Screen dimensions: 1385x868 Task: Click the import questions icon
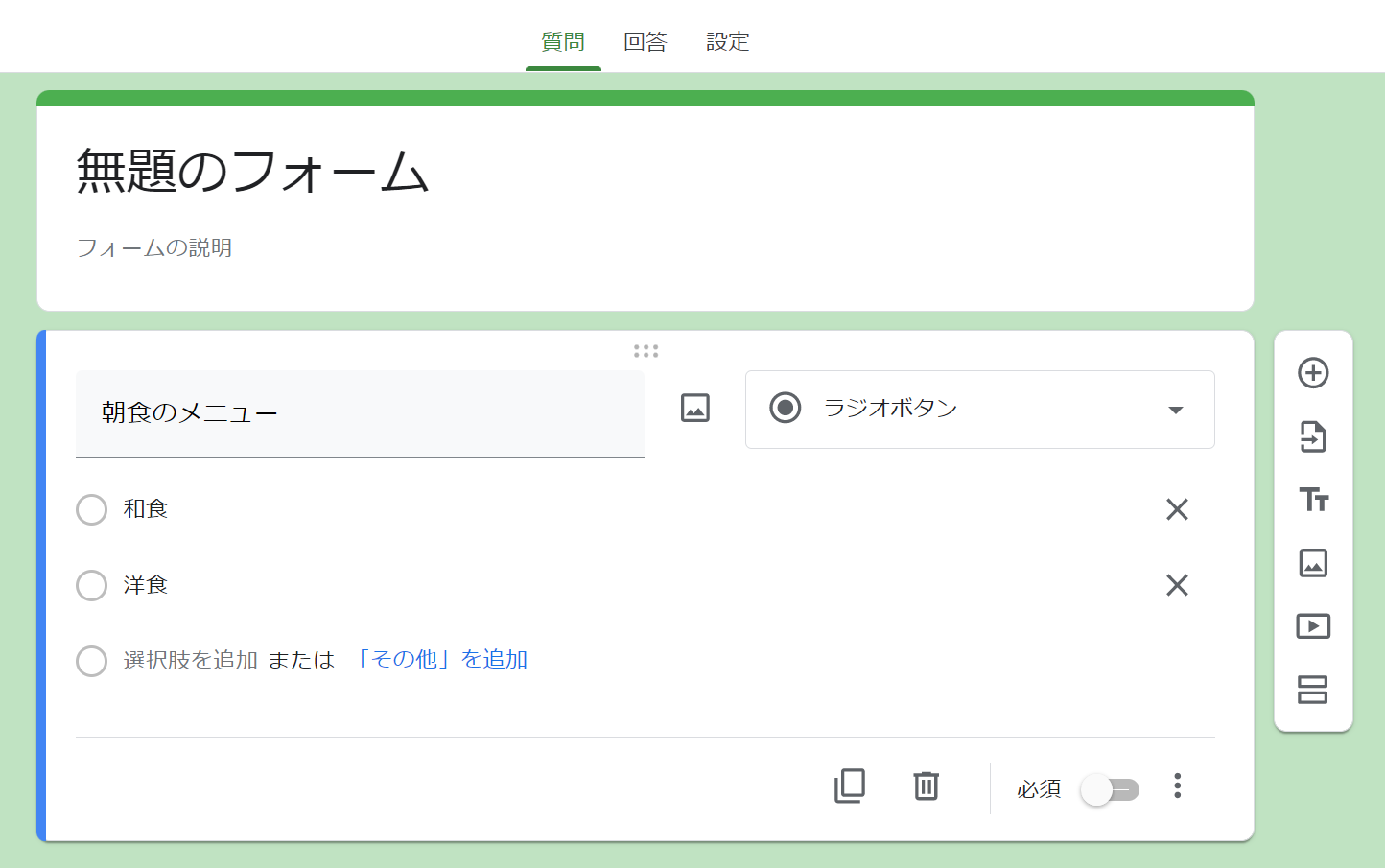1313,436
